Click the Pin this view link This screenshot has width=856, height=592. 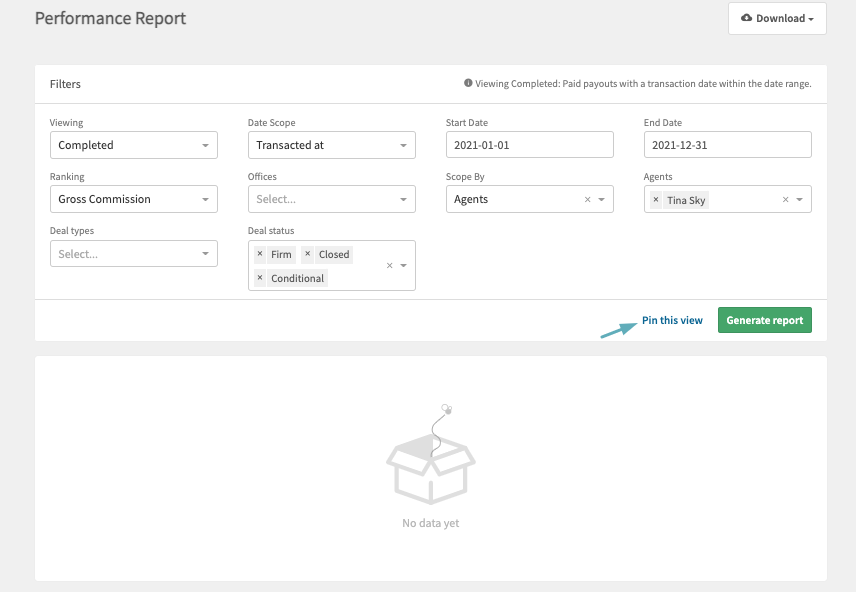pos(672,321)
